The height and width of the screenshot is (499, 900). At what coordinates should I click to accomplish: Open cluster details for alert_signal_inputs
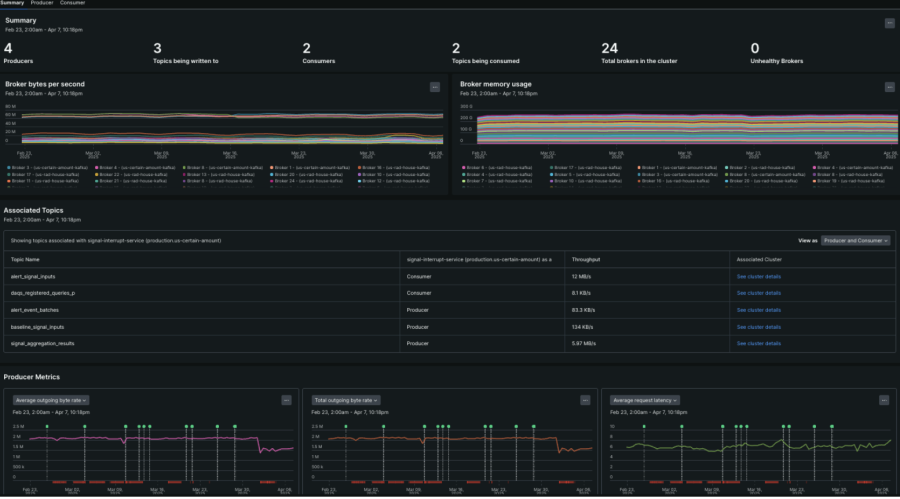click(x=758, y=275)
